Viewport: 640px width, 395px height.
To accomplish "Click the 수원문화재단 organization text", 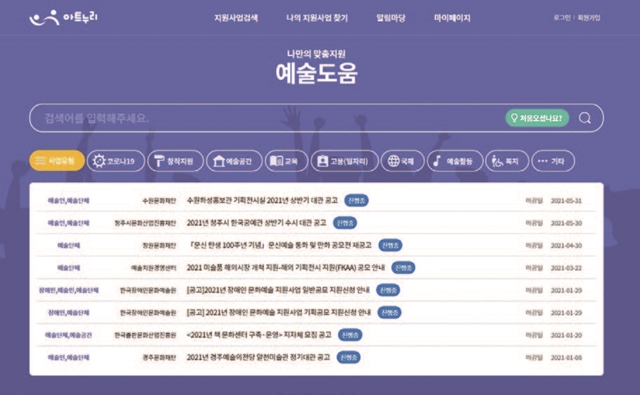I will point(159,201).
